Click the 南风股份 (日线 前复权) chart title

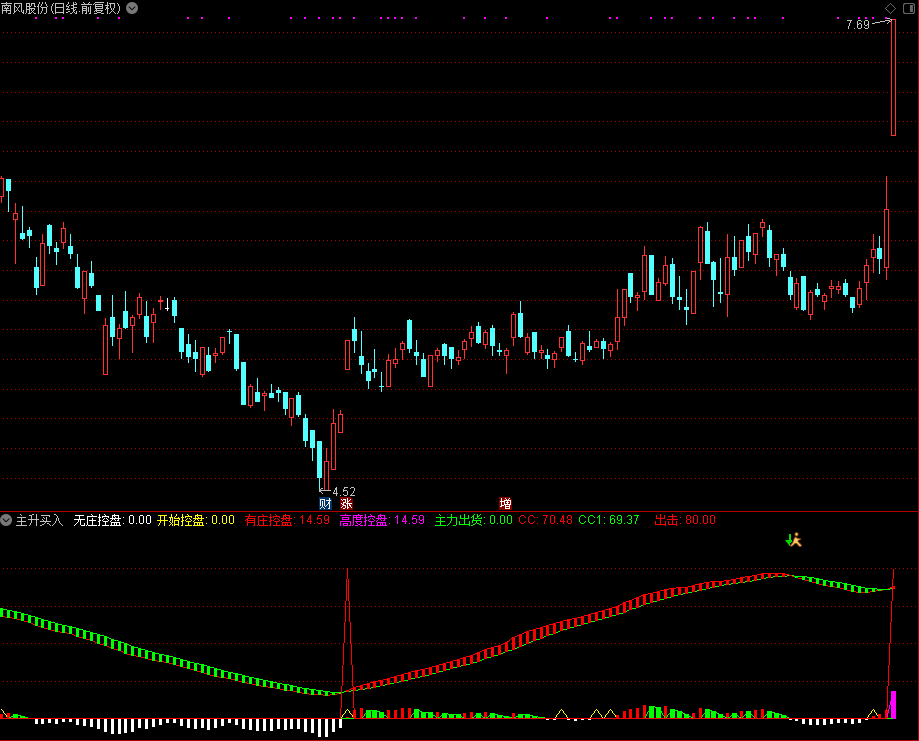(62, 8)
